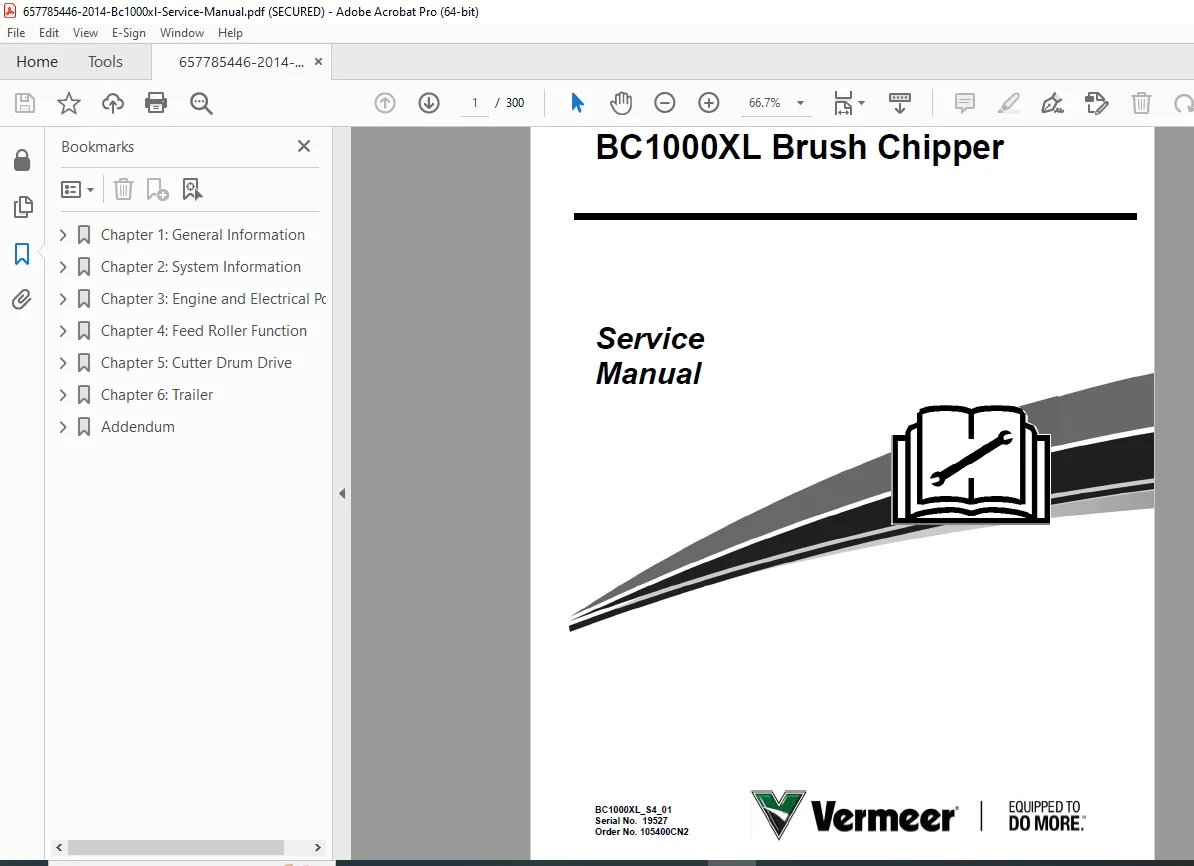Select the Chapter 2: System Information bookmark text
Image resolution: width=1194 pixels, height=866 pixels.
tap(201, 267)
